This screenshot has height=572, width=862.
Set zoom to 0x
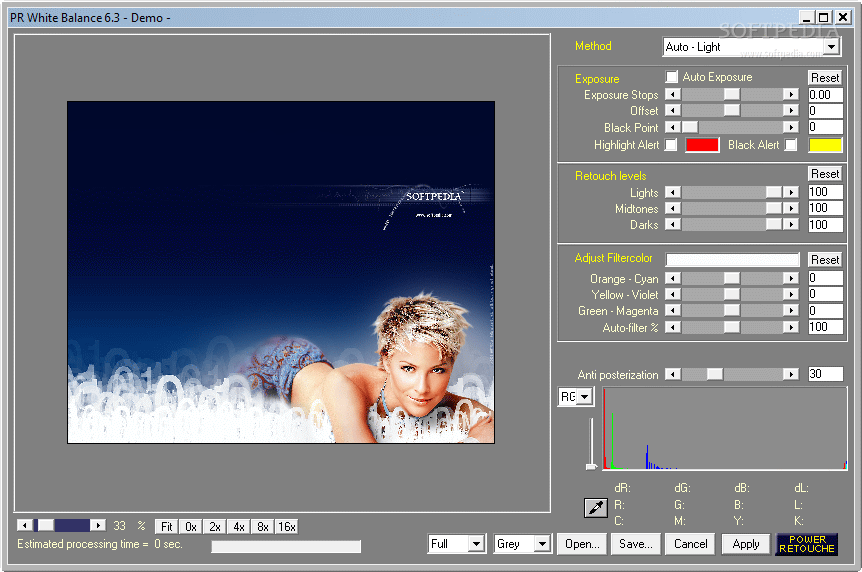click(191, 526)
